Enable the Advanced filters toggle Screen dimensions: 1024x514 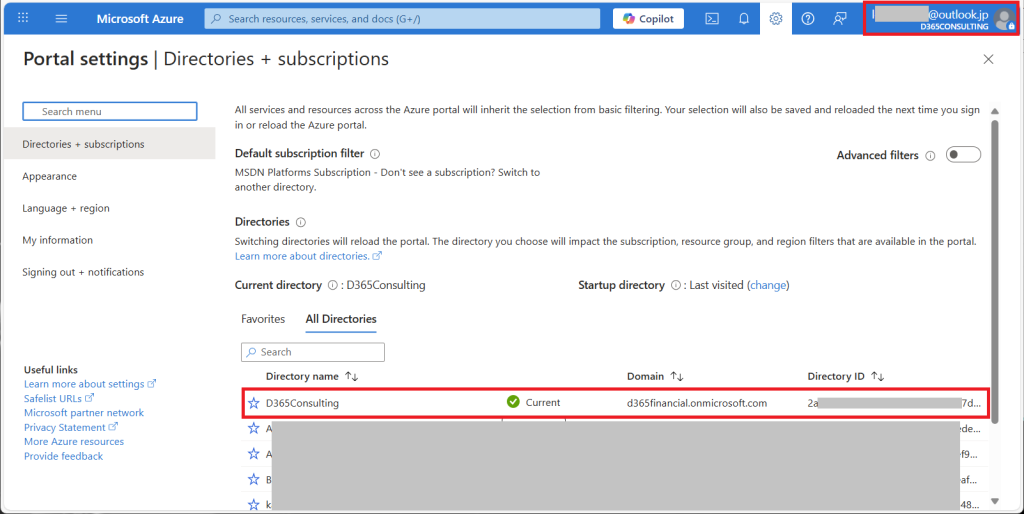963,155
